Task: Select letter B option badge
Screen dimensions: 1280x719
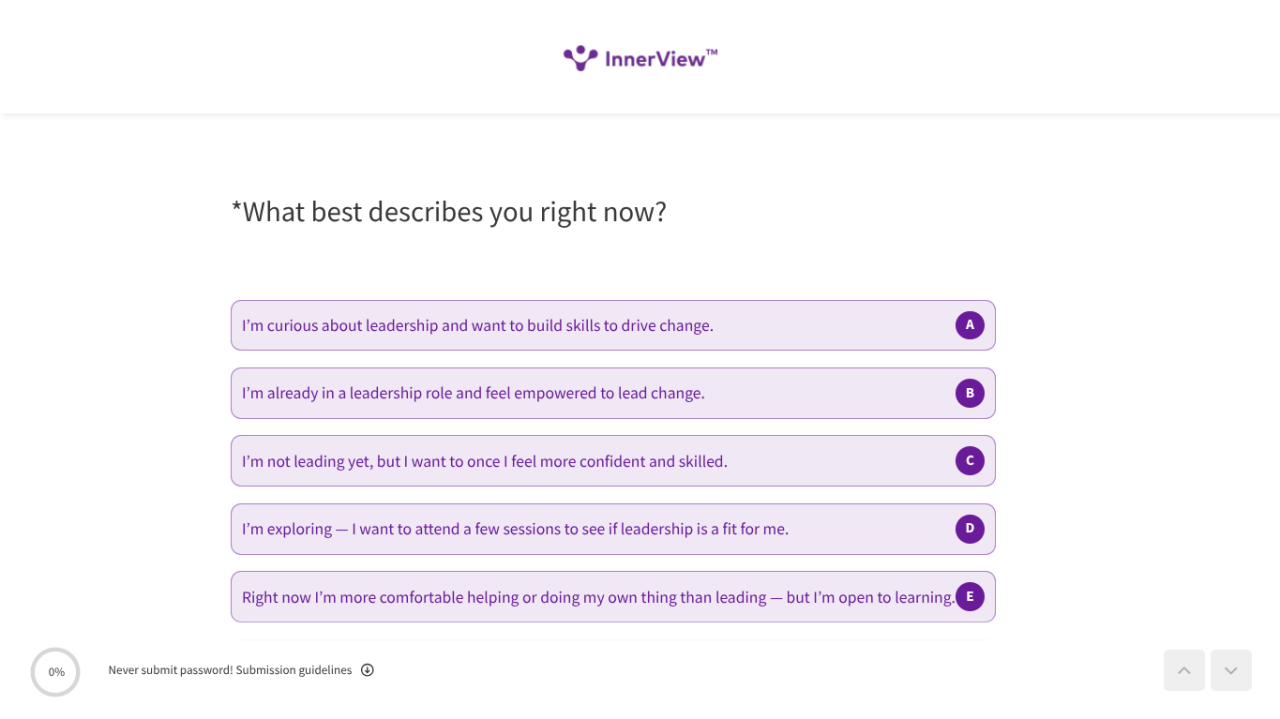Action: pos(969,393)
